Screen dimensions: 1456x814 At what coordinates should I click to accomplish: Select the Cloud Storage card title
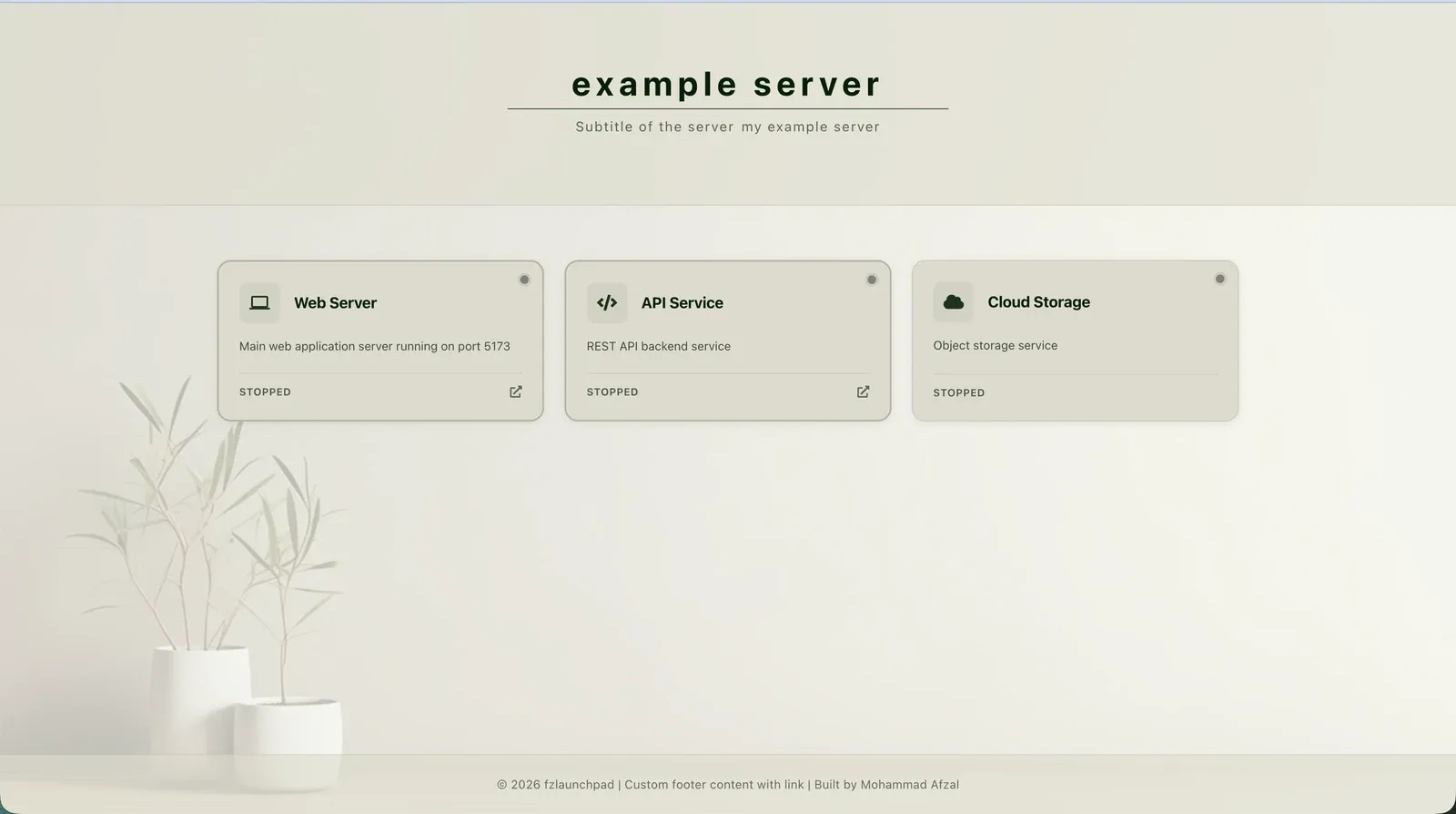pyautogui.click(x=1038, y=302)
